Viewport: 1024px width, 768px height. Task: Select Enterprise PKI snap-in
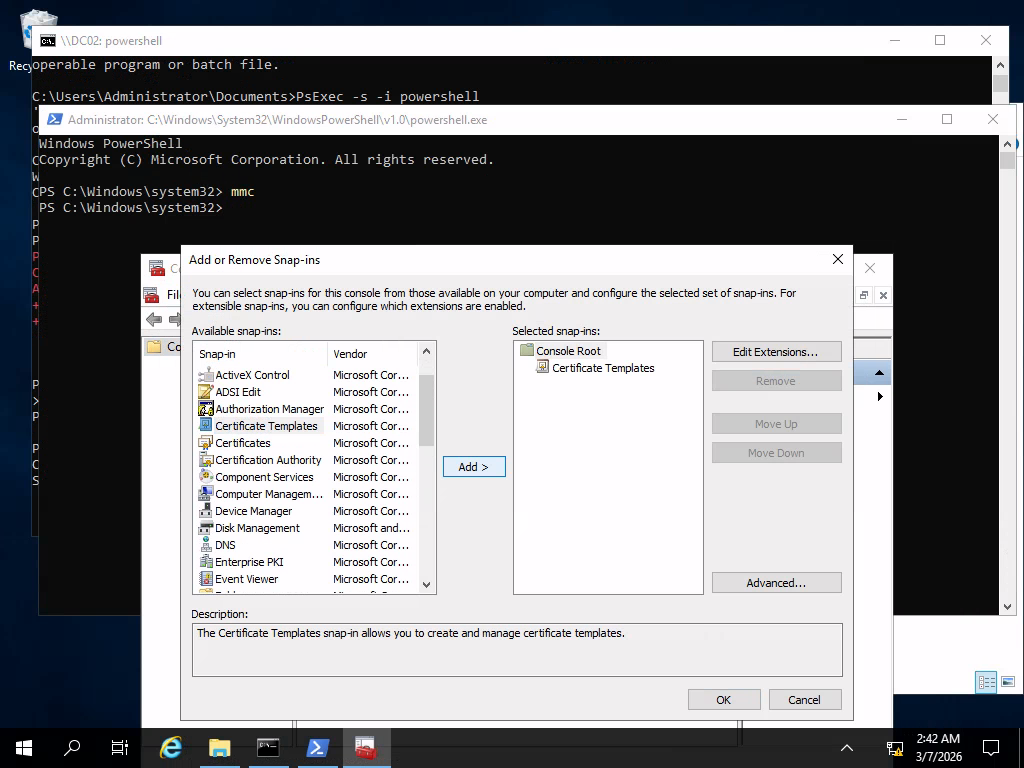[249, 562]
